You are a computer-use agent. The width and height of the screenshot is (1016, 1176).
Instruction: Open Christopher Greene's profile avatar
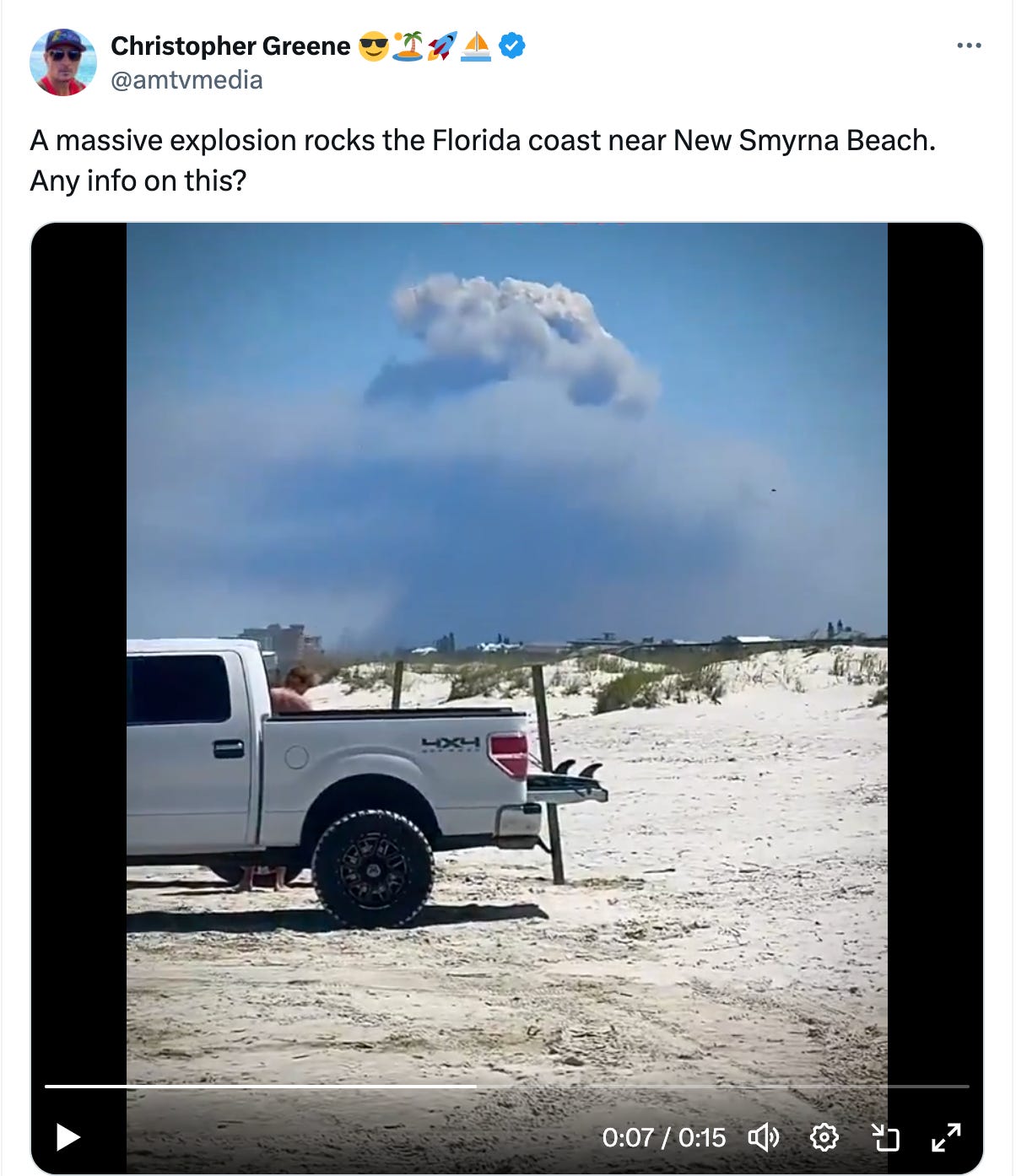point(63,62)
